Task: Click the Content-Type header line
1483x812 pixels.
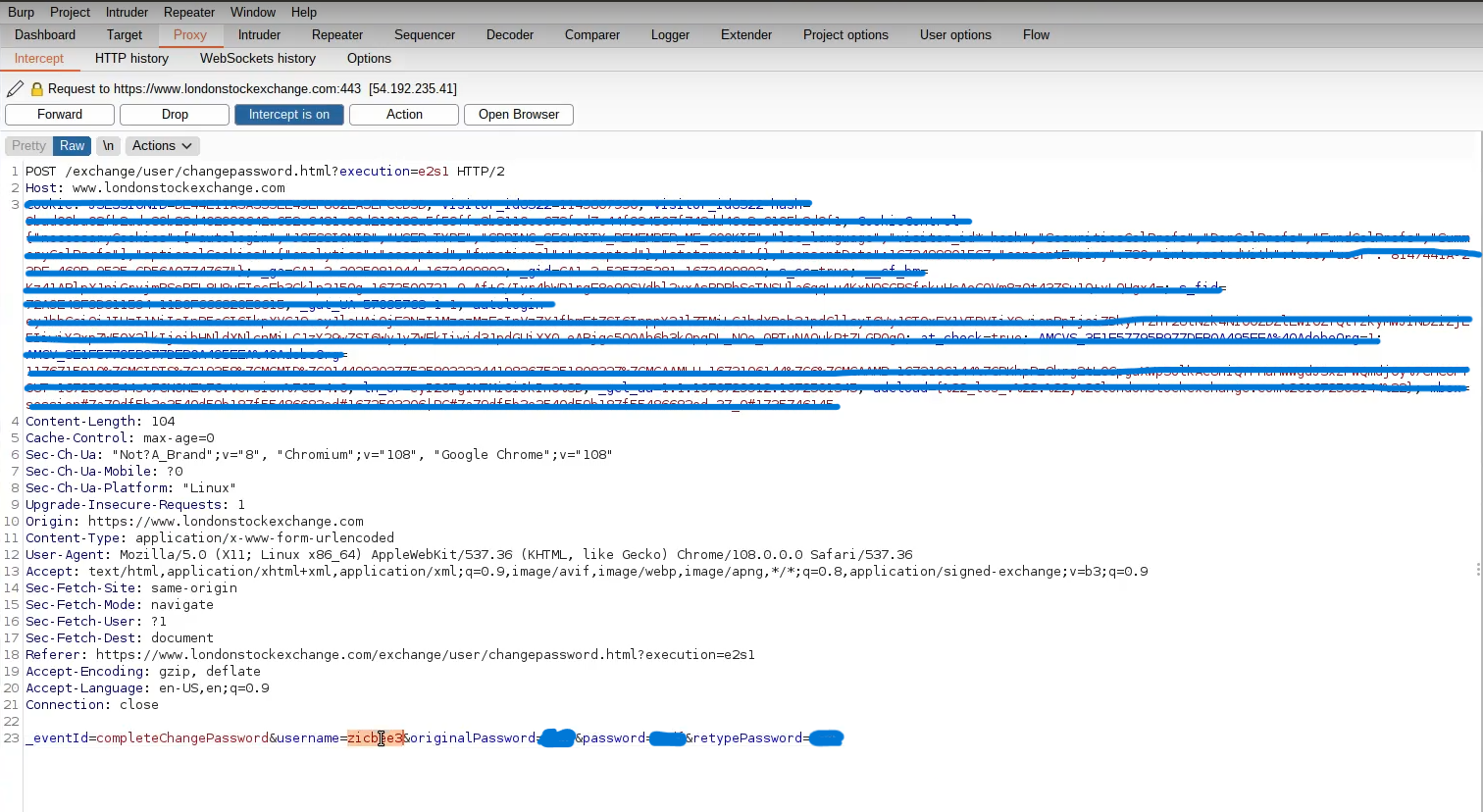Action: 210,538
